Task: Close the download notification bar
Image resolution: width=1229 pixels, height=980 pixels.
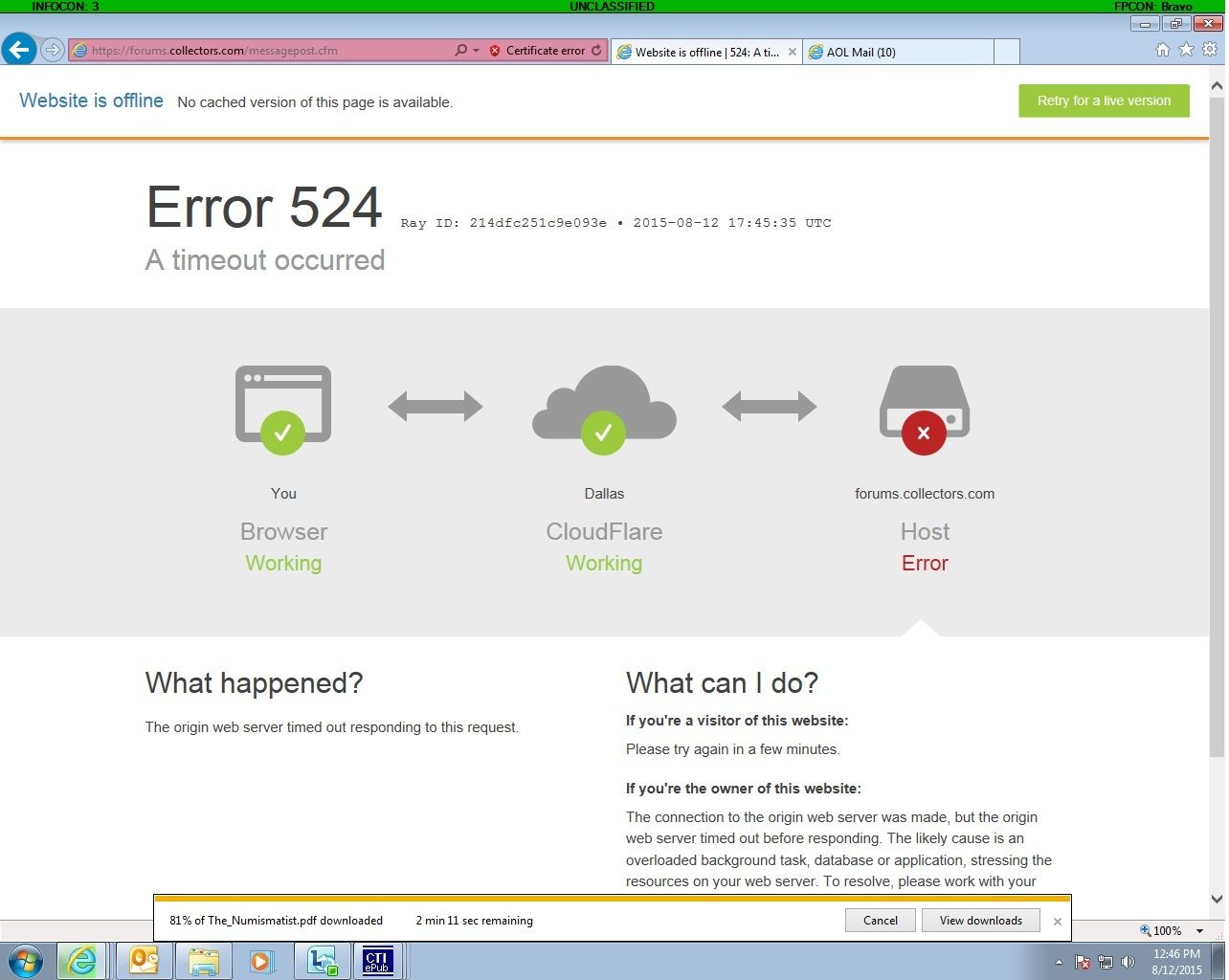Action: [1058, 922]
